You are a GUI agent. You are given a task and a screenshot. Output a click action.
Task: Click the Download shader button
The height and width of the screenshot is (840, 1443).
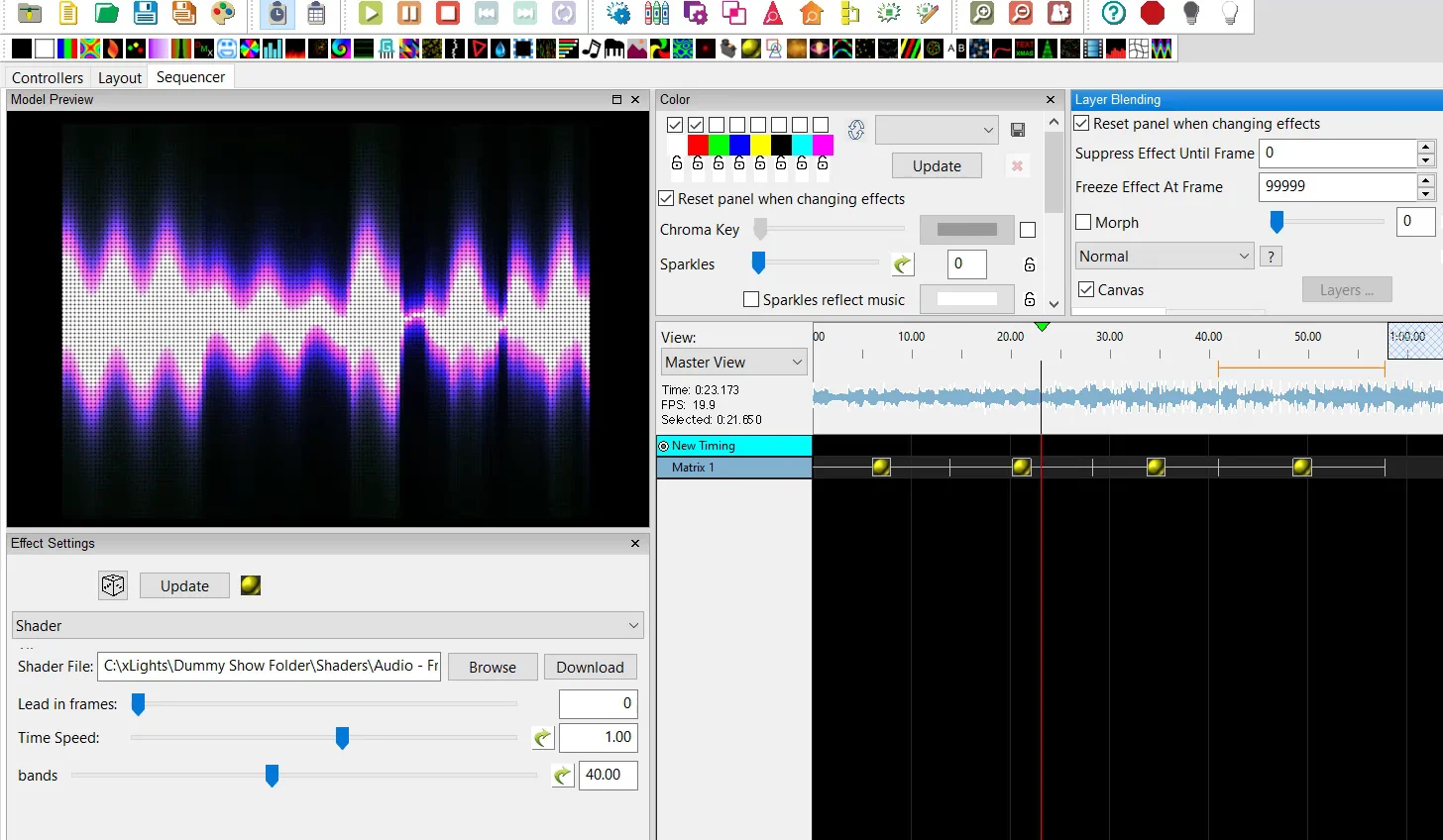590,667
